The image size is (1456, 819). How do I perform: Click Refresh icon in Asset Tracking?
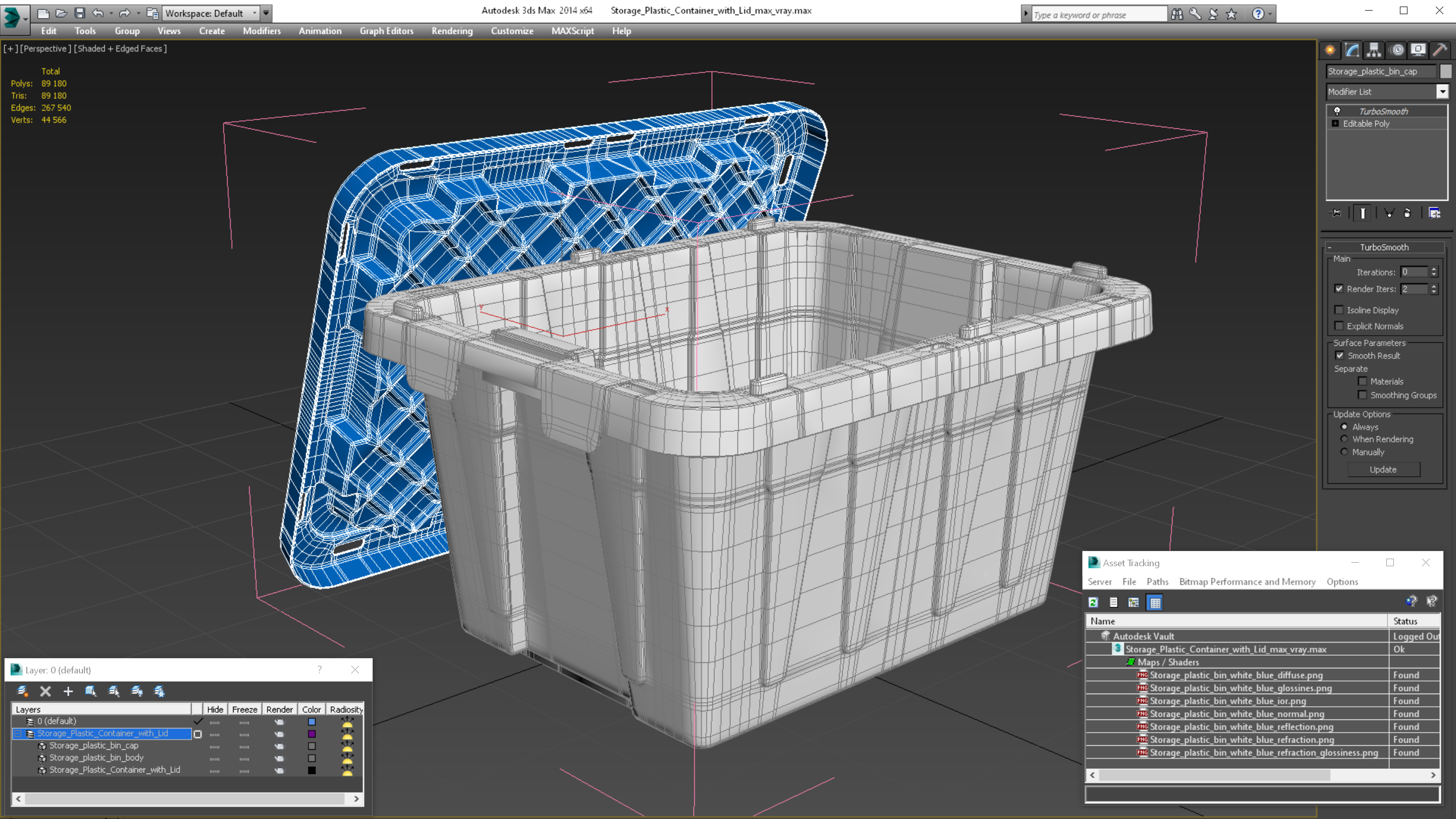tap(1093, 603)
